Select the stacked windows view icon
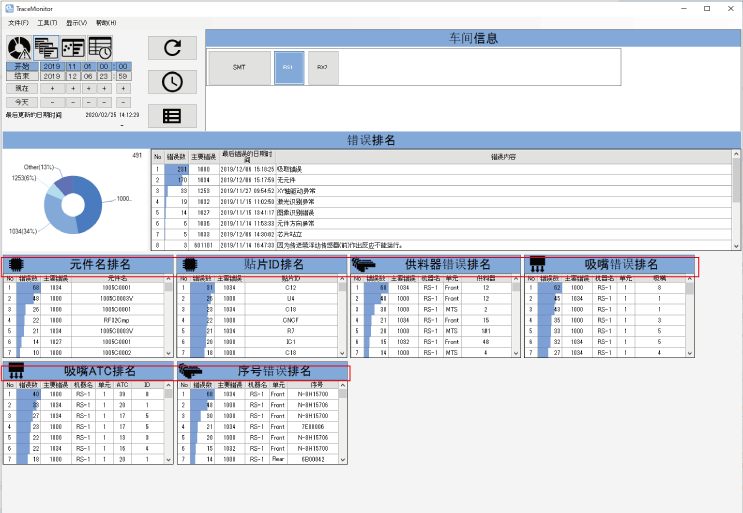This screenshot has width=743, height=513. (x=46, y=48)
